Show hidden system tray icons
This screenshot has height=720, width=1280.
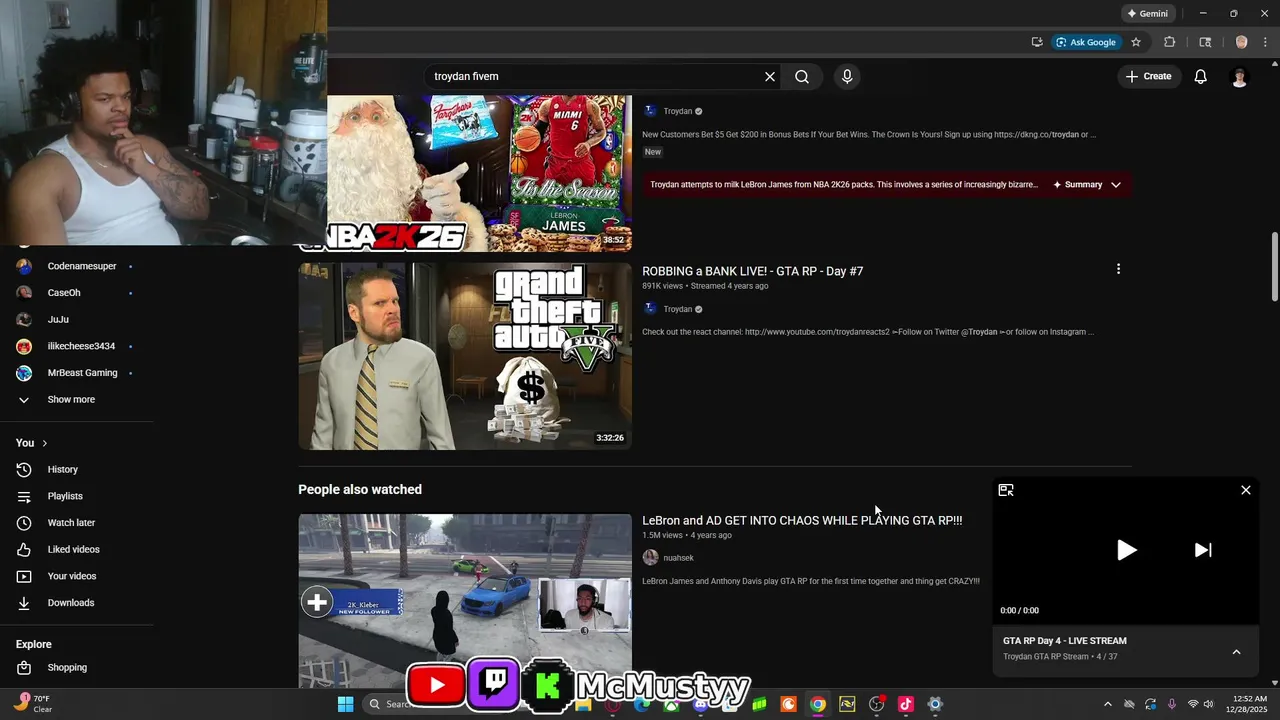point(1107,704)
